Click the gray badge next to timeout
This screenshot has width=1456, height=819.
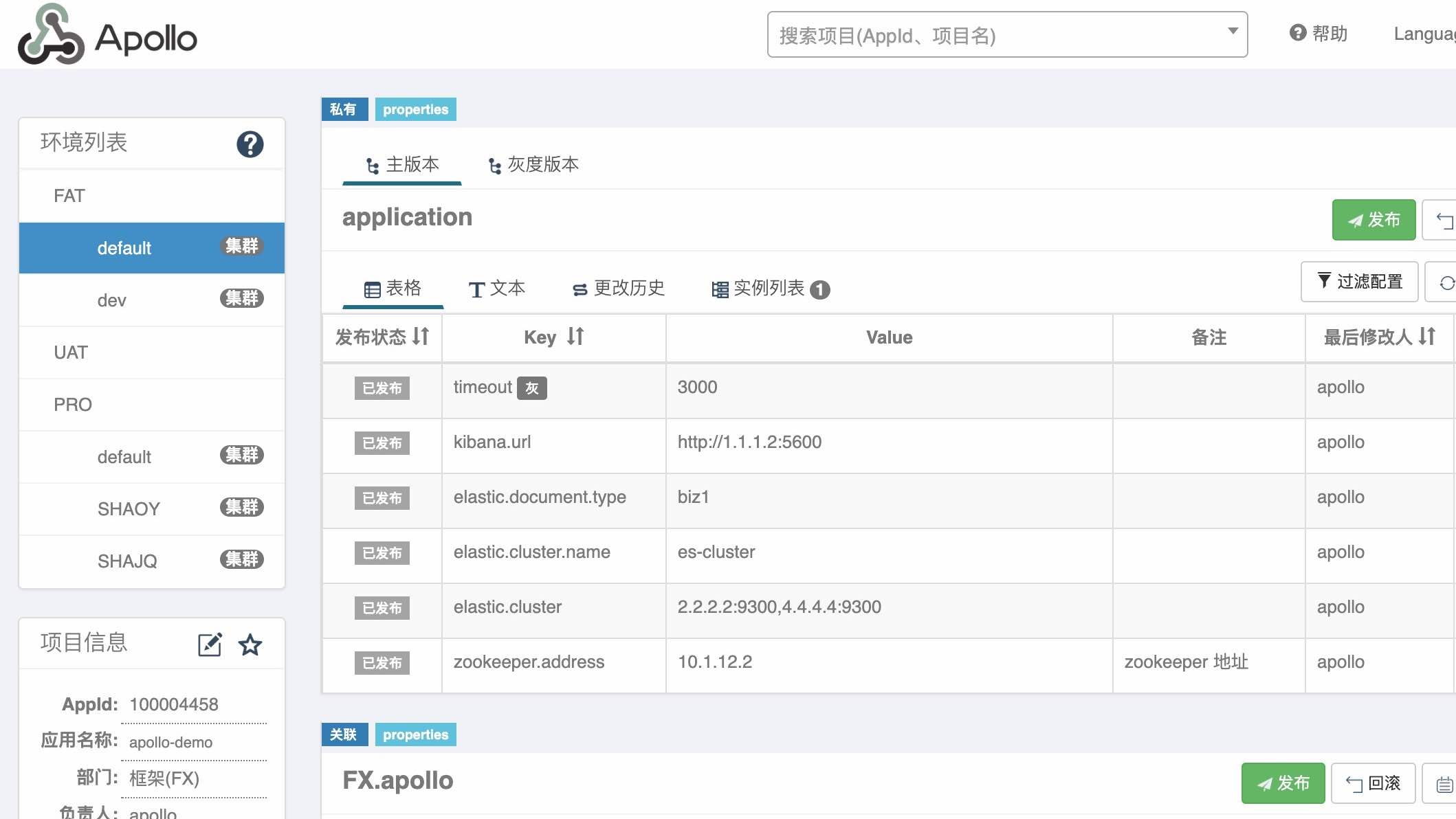[x=532, y=388]
